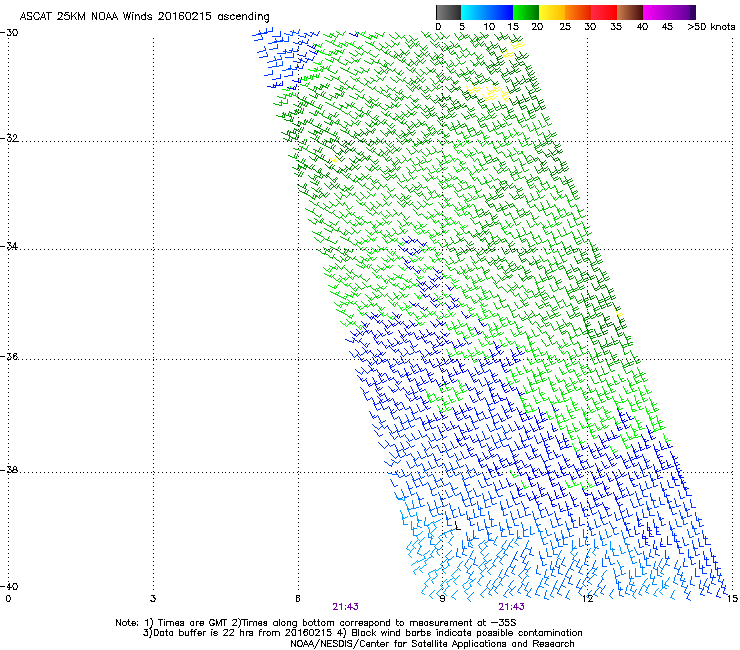740x650 pixels.
Task: Click the '6' longitude label on the axis
Action: pyautogui.click(x=298, y=599)
